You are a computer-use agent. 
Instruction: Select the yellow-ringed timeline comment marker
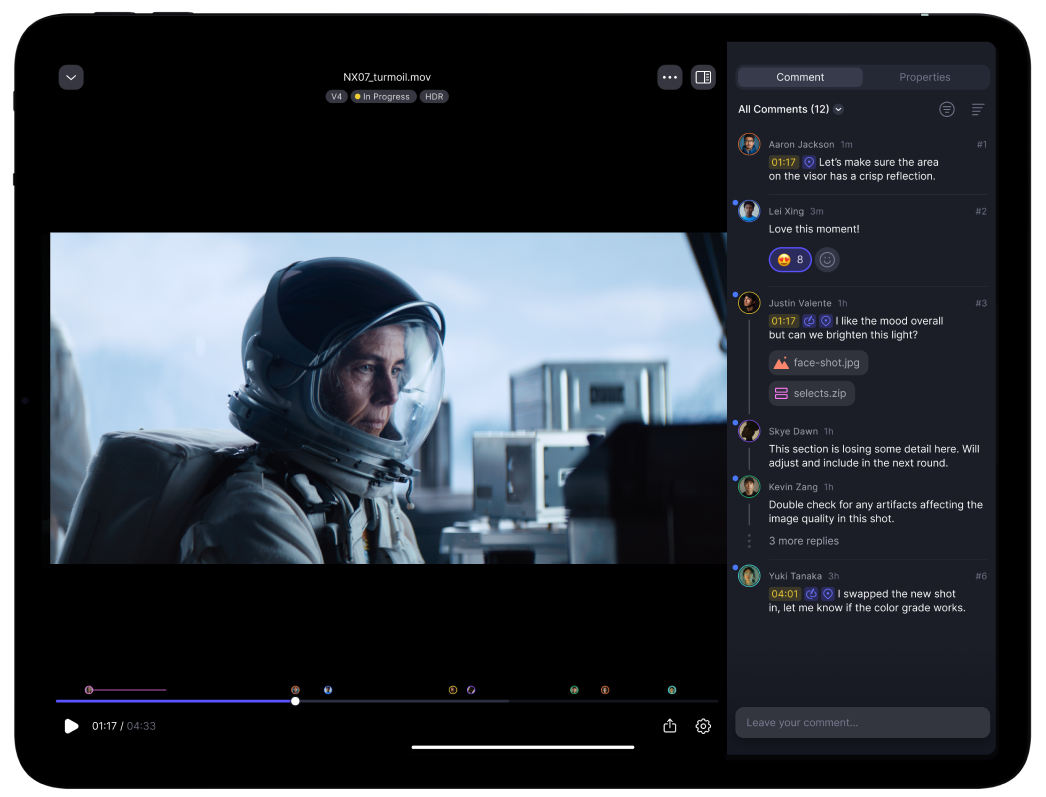pos(453,690)
